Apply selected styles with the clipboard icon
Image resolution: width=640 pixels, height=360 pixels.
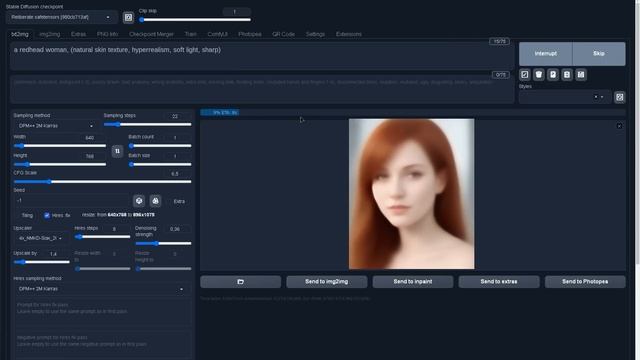point(567,75)
